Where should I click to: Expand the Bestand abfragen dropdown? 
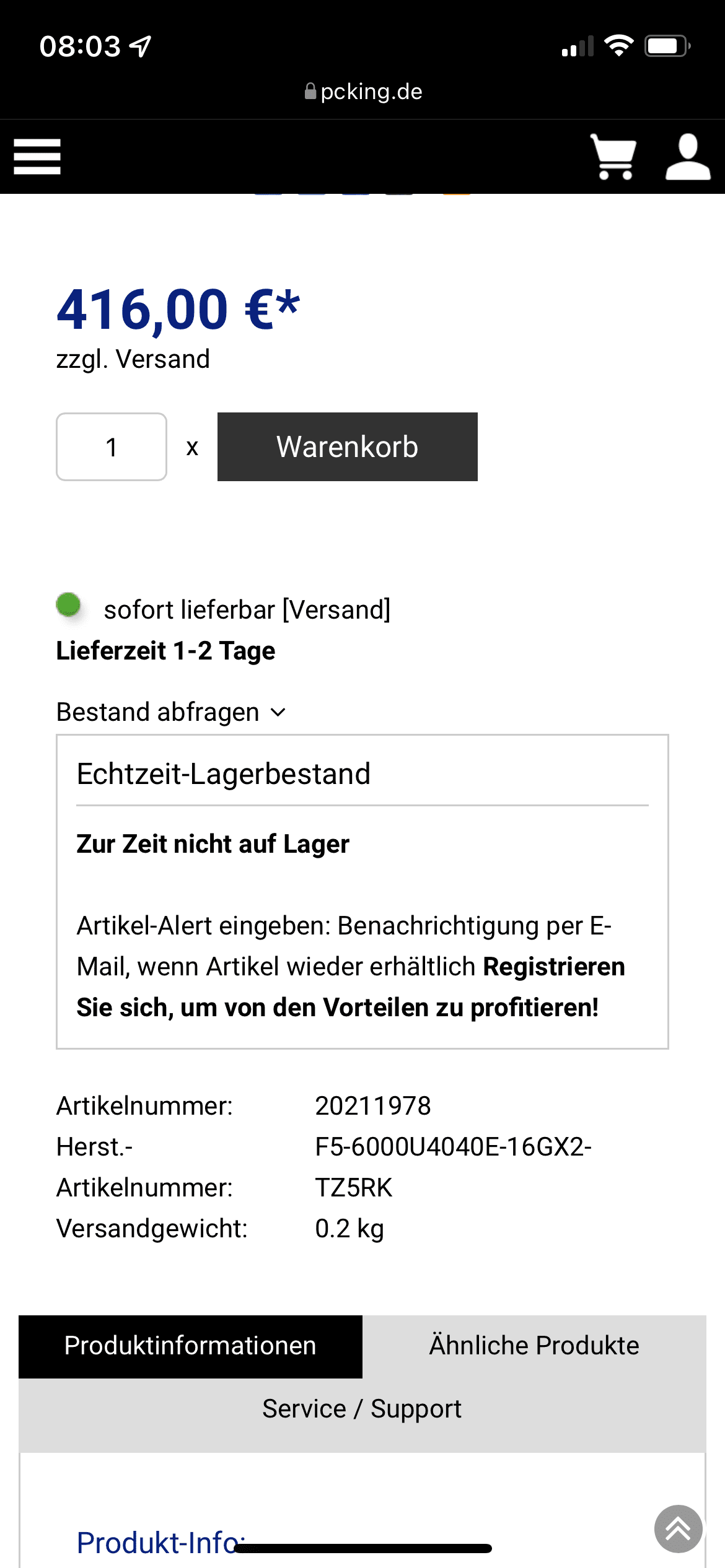158,712
